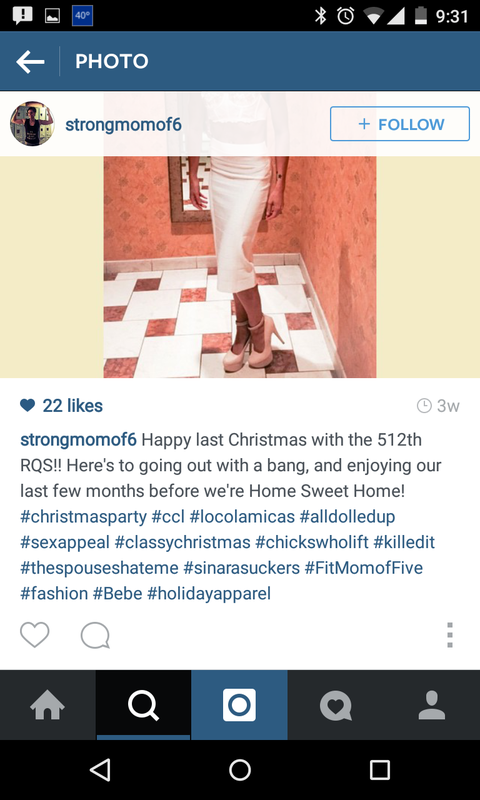Viewport: 480px width, 800px height.
Task: Tap the back arrow in the header
Action: (30, 62)
